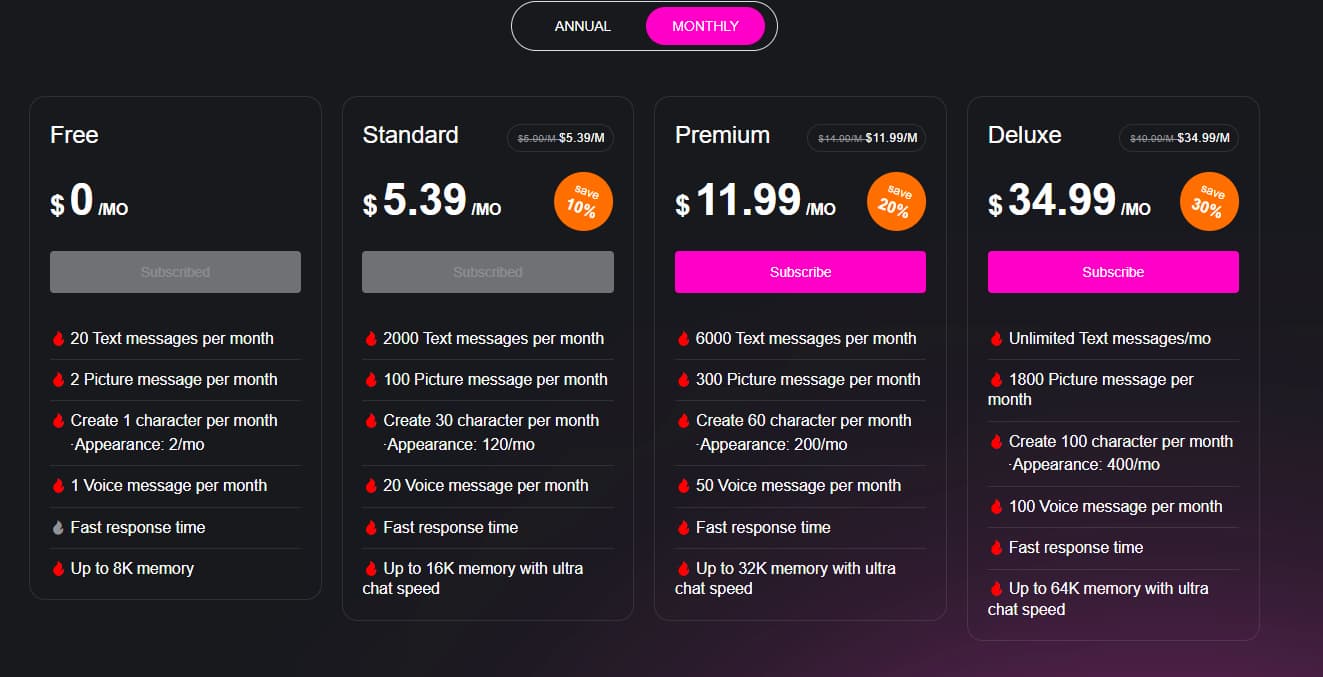
Task: Click the flame icon next to 100 Voice message
Action: pyautogui.click(x=996, y=506)
